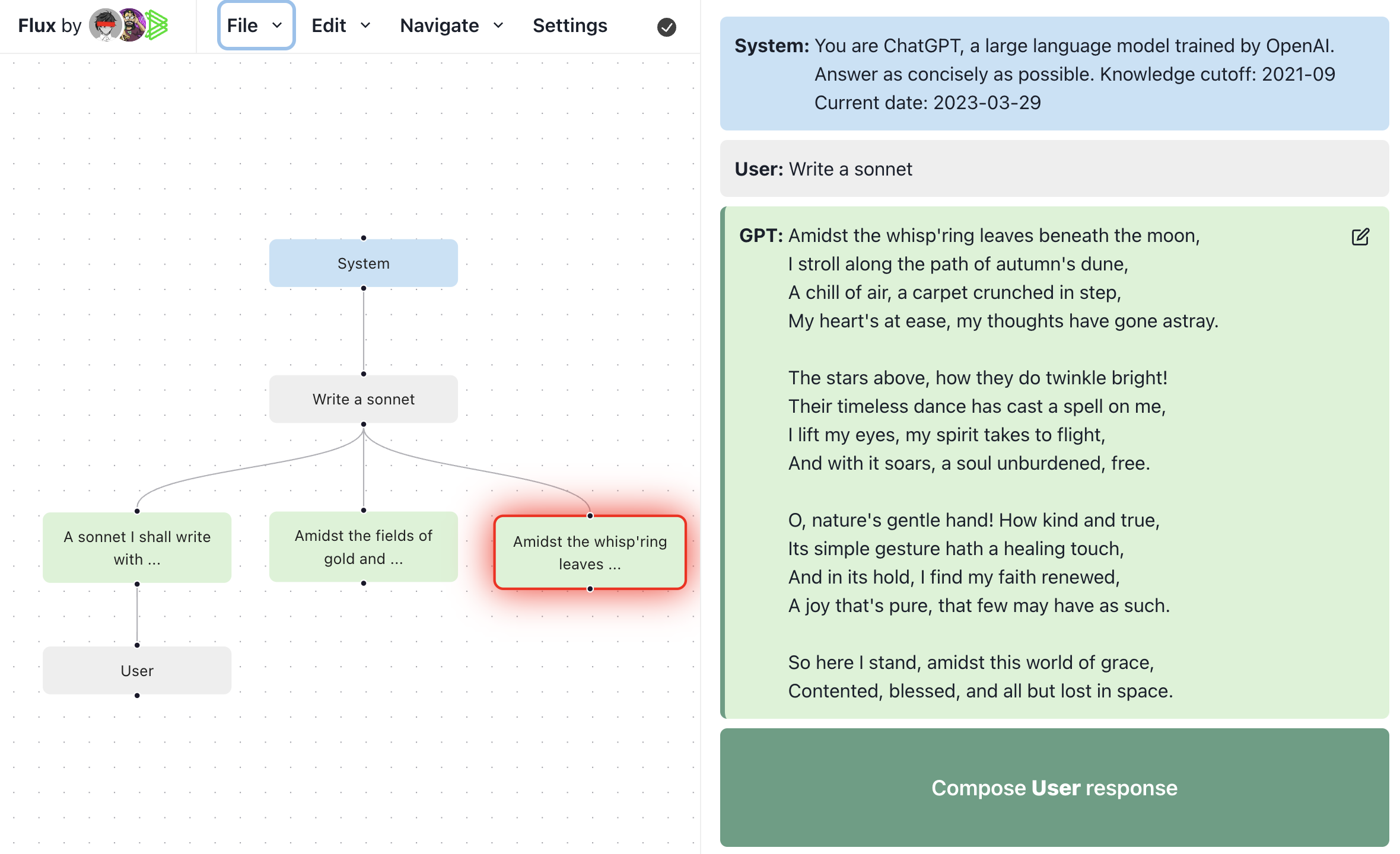The width and height of the screenshot is (1400, 854).
Task: Select the System node in the graph
Action: pyautogui.click(x=363, y=263)
